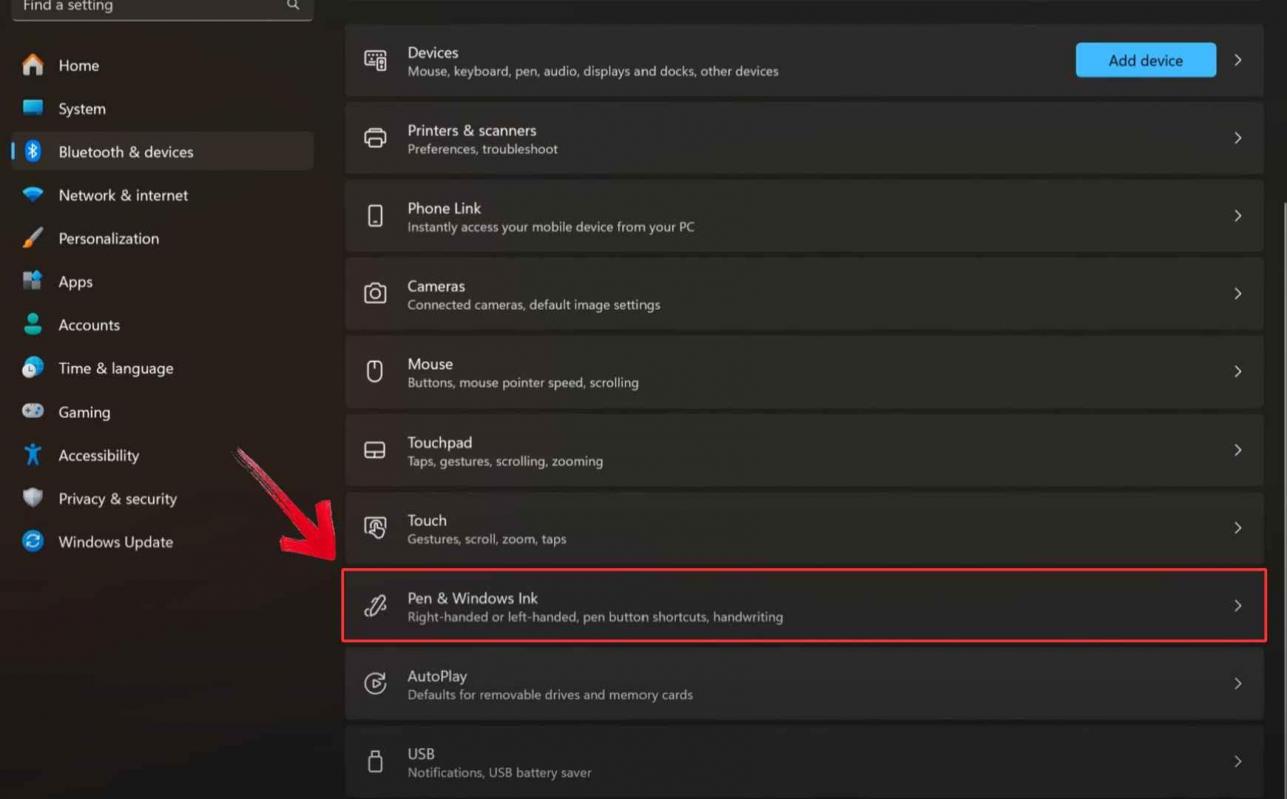Click the Apps icon in sidebar
Image resolution: width=1287 pixels, height=799 pixels.
point(33,281)
